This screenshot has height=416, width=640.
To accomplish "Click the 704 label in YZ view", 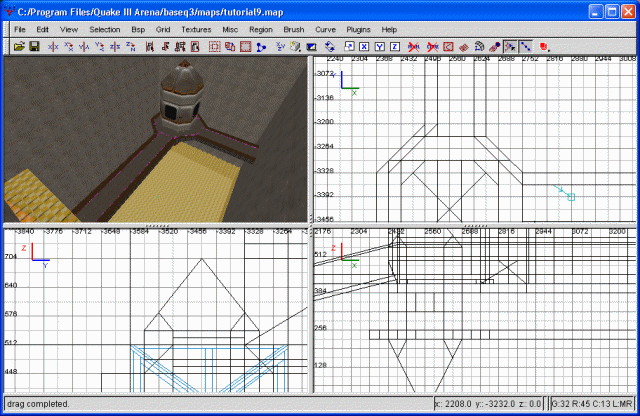I will point(11,256).
